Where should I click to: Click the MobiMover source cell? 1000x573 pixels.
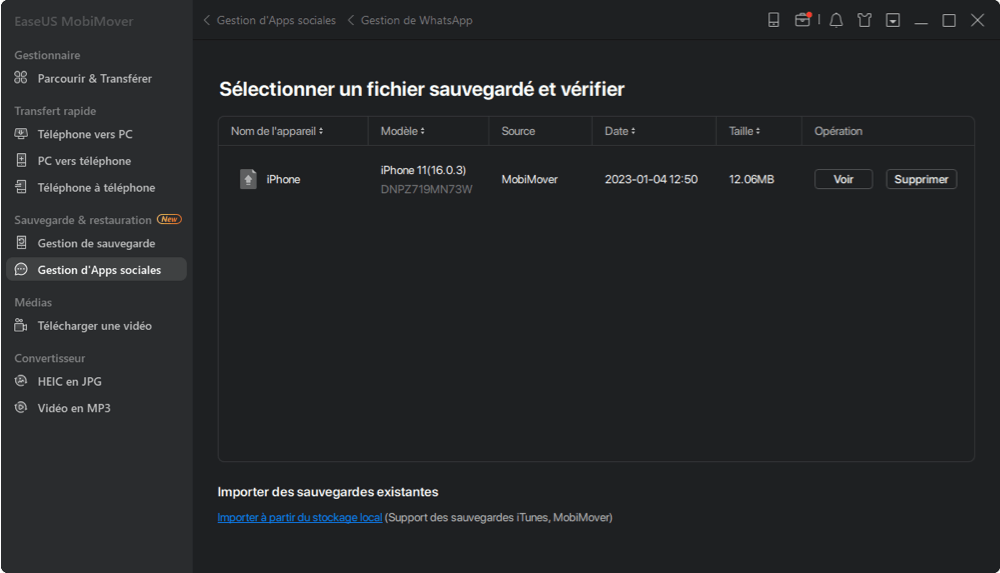(x=529, y=179)
